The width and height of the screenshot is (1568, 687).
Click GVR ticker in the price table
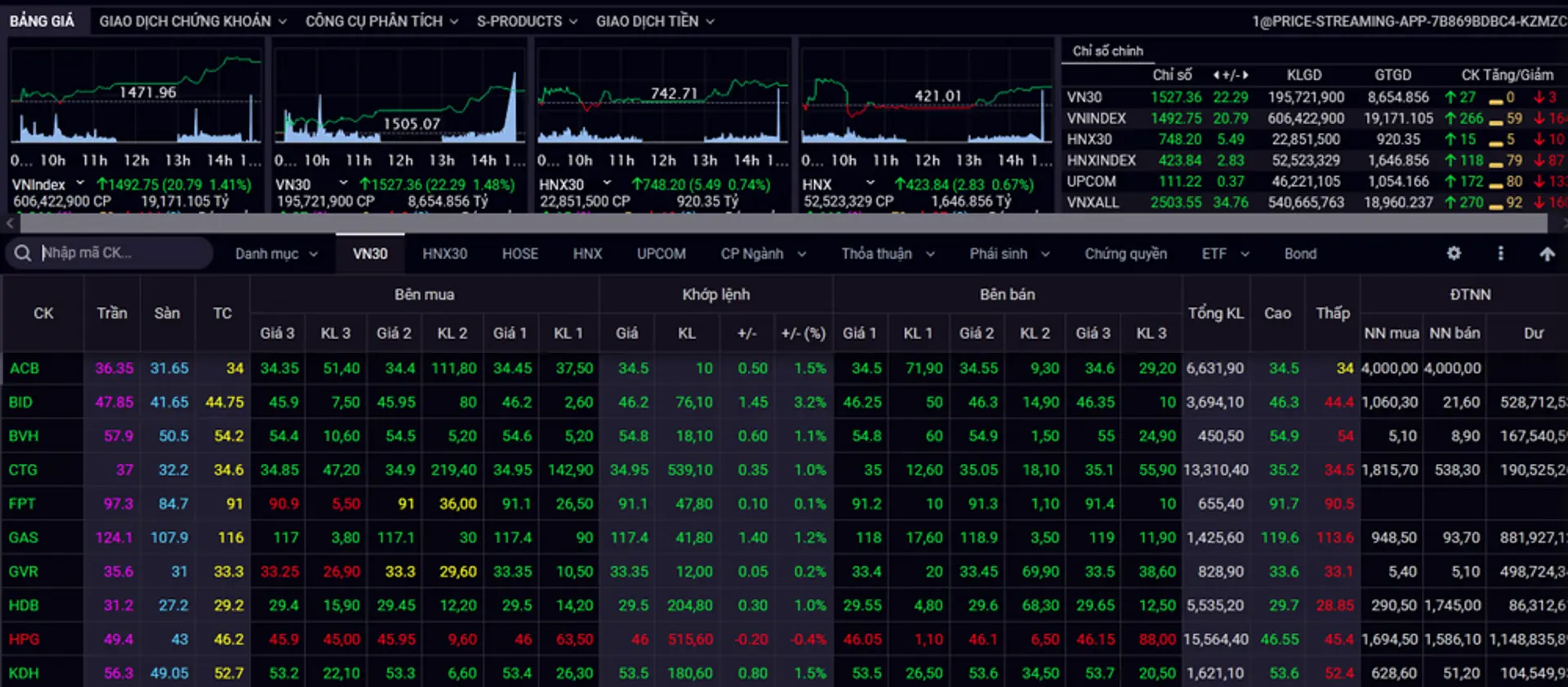[x=24, y=572]
